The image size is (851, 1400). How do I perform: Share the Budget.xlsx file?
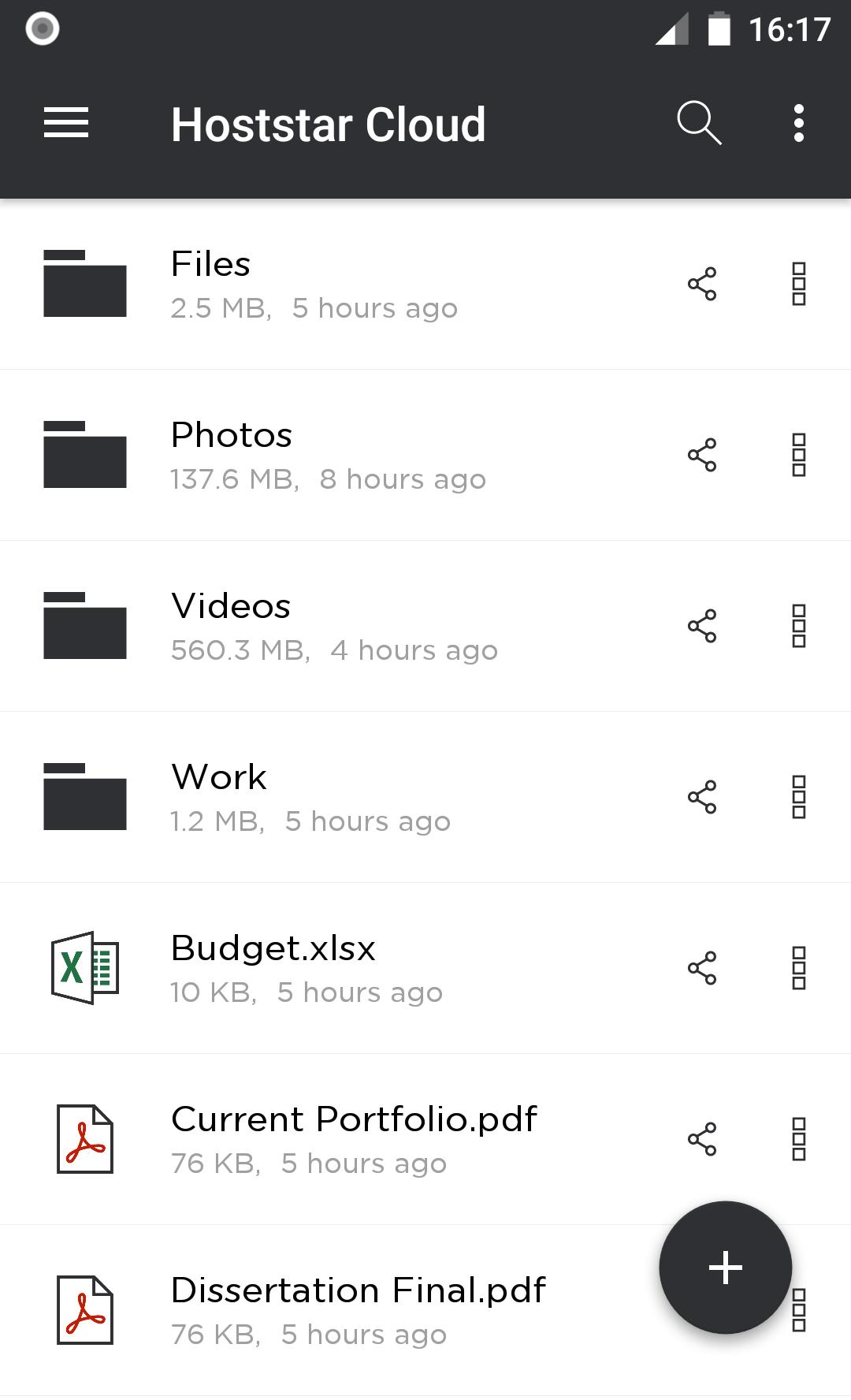(x=702, y=968)
